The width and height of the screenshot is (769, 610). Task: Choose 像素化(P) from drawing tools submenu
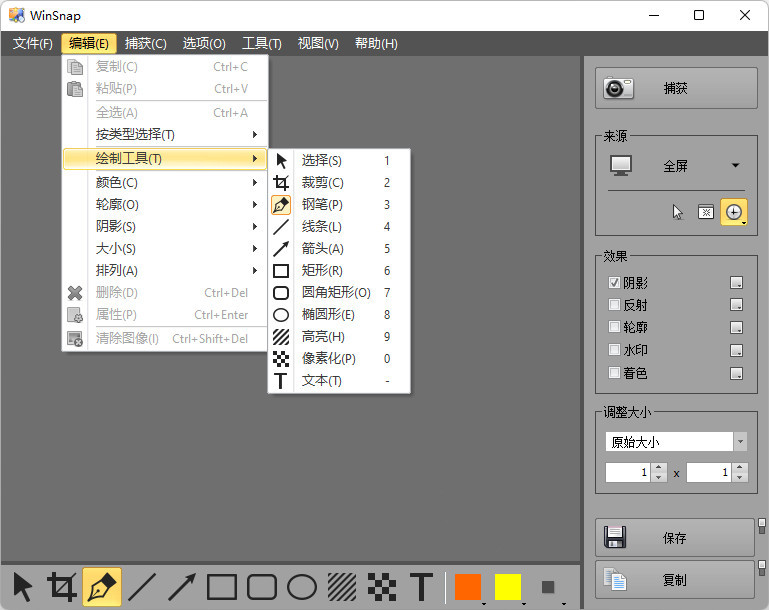[x=339, y=359]
